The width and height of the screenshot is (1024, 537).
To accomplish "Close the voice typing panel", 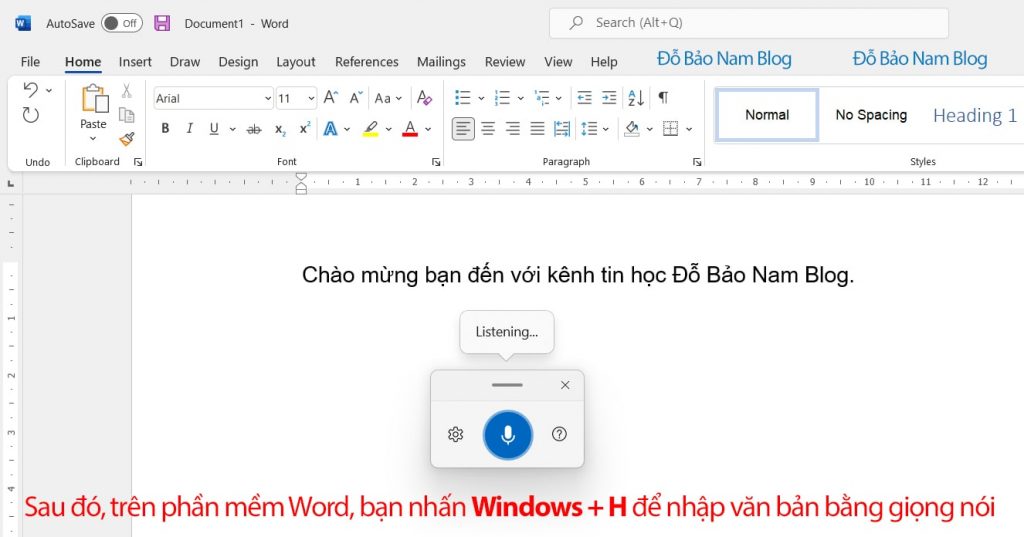I will tap(566, 385).
